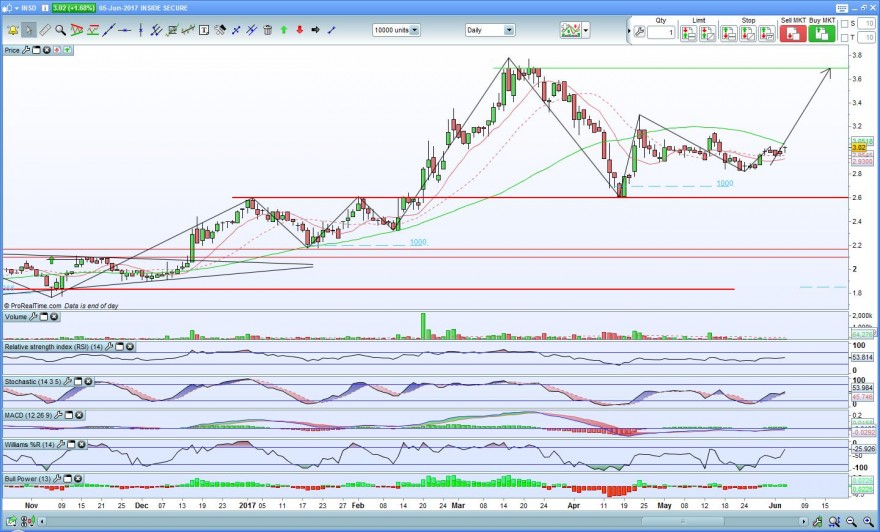Open the alert bell tool
The width and height of the screenshot is (880, 532).
click(13, 30)
